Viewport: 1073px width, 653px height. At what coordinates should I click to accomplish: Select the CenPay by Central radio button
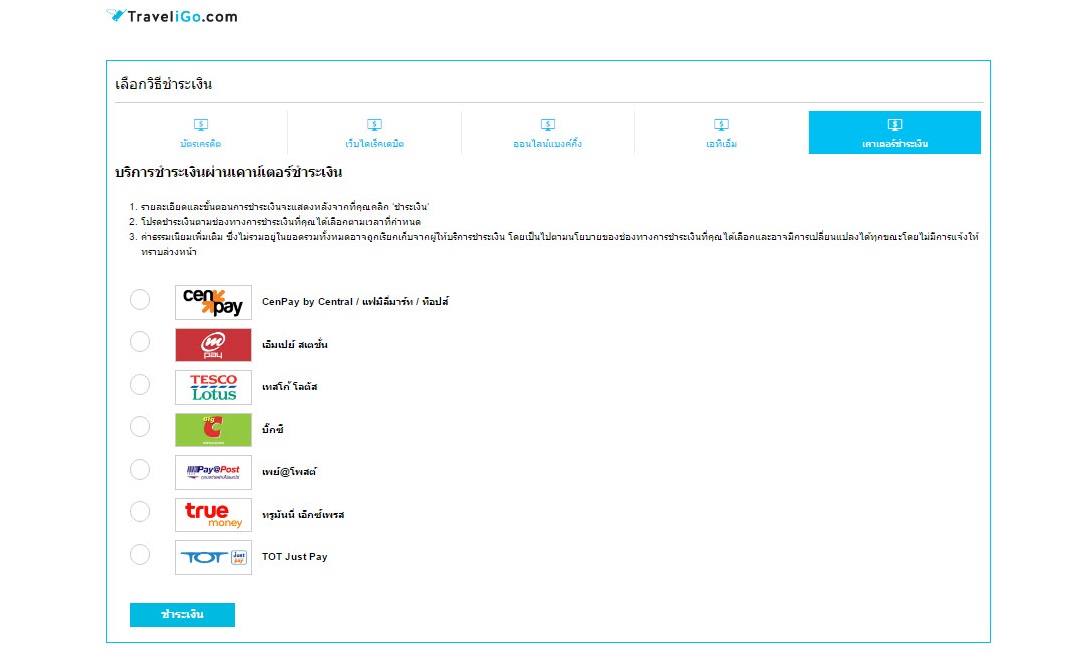[140, 300]
